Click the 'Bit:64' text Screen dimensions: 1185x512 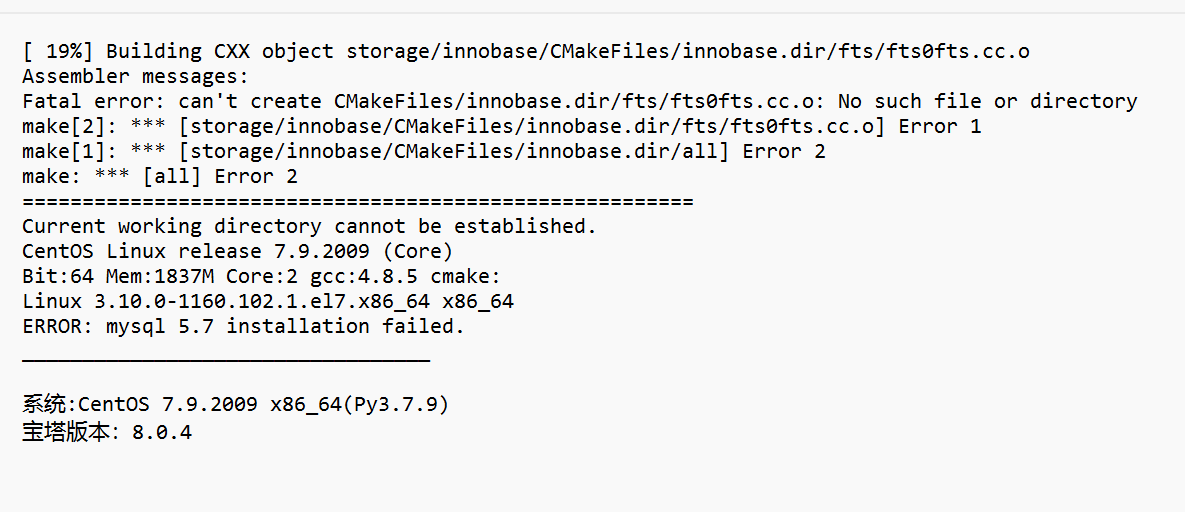click(58, 276)
